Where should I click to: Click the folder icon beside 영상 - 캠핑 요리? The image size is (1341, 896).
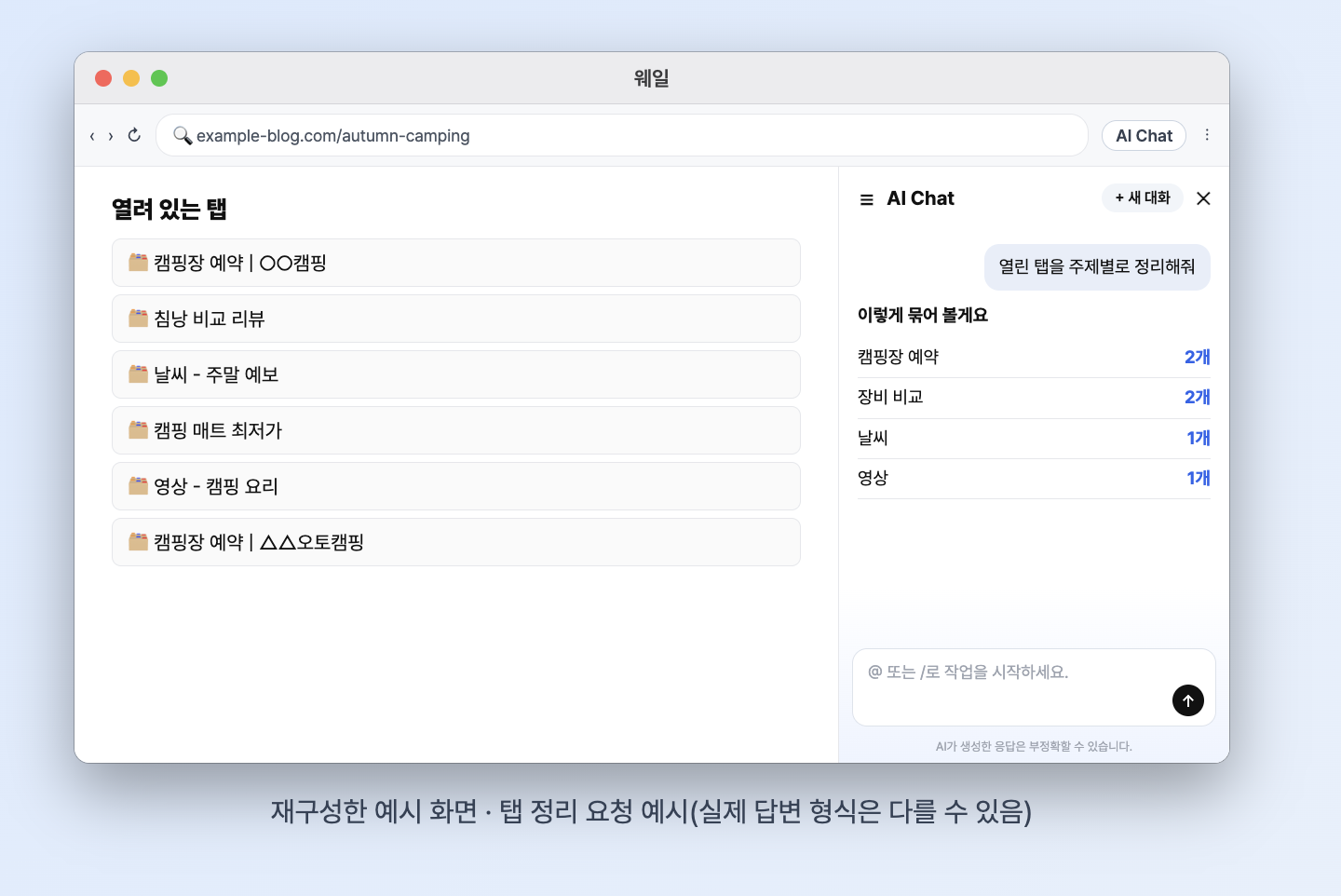139,486
